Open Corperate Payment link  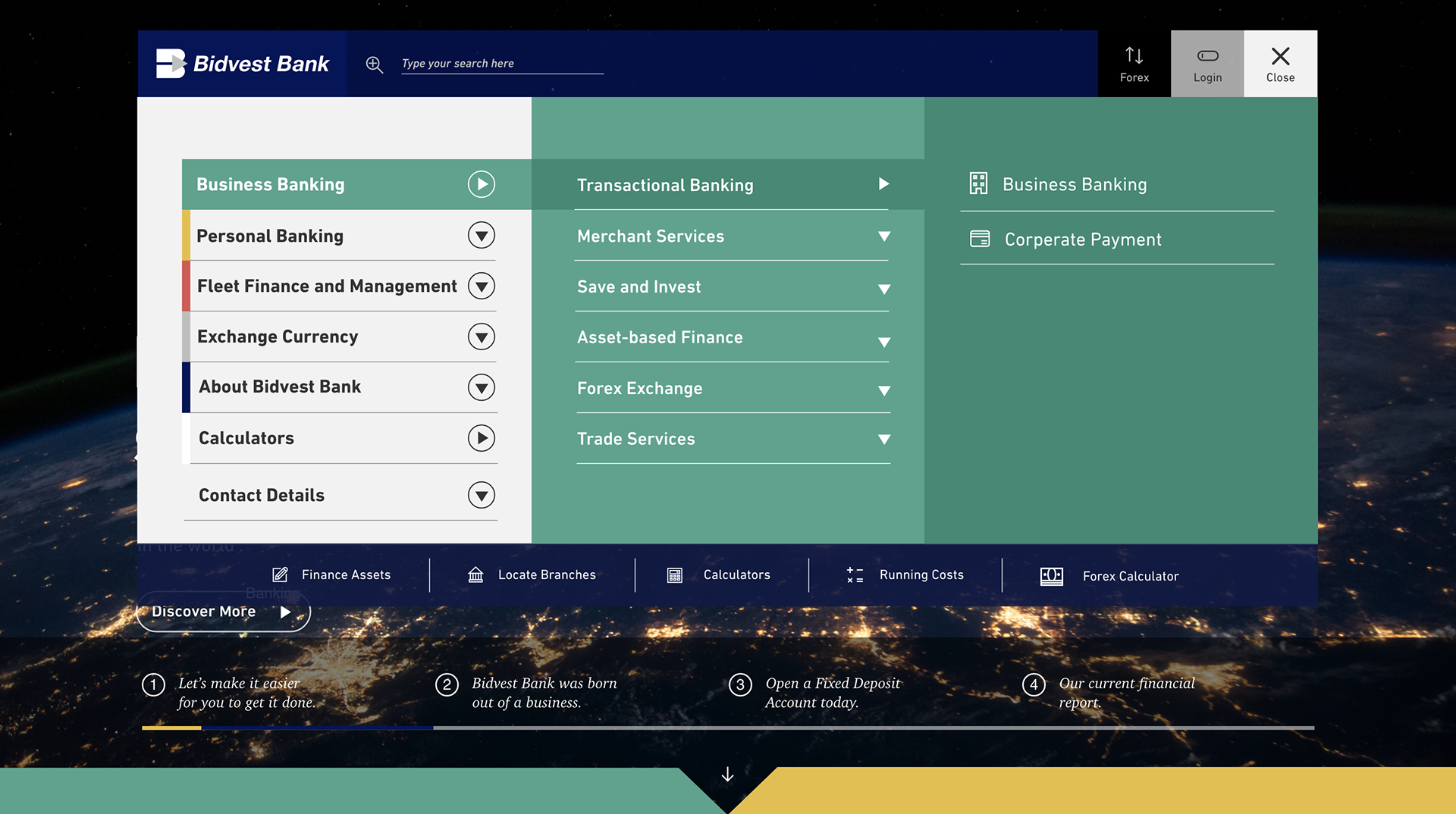(x=1083, y=240)
